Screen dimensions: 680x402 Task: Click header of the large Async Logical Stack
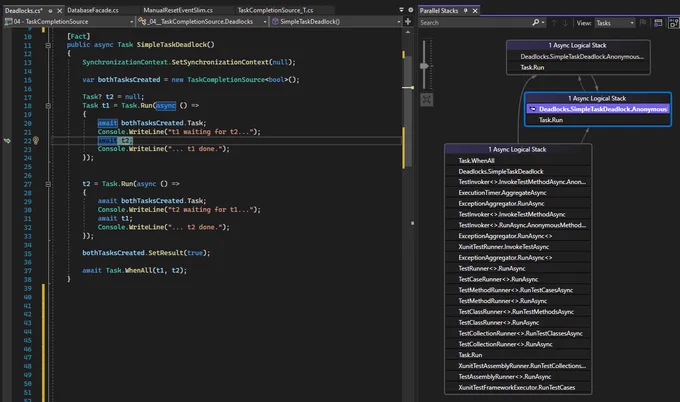(518, 149)
